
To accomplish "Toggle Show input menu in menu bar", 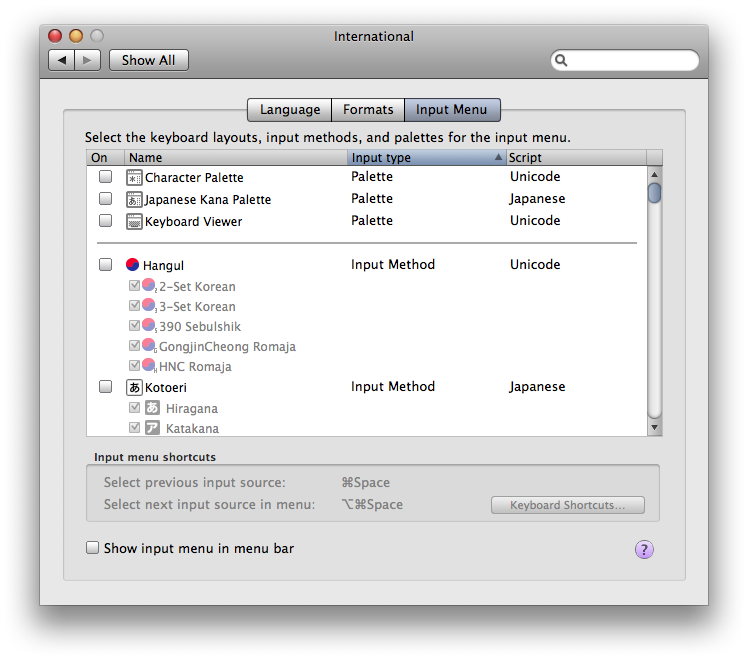I will pos(92,547).
